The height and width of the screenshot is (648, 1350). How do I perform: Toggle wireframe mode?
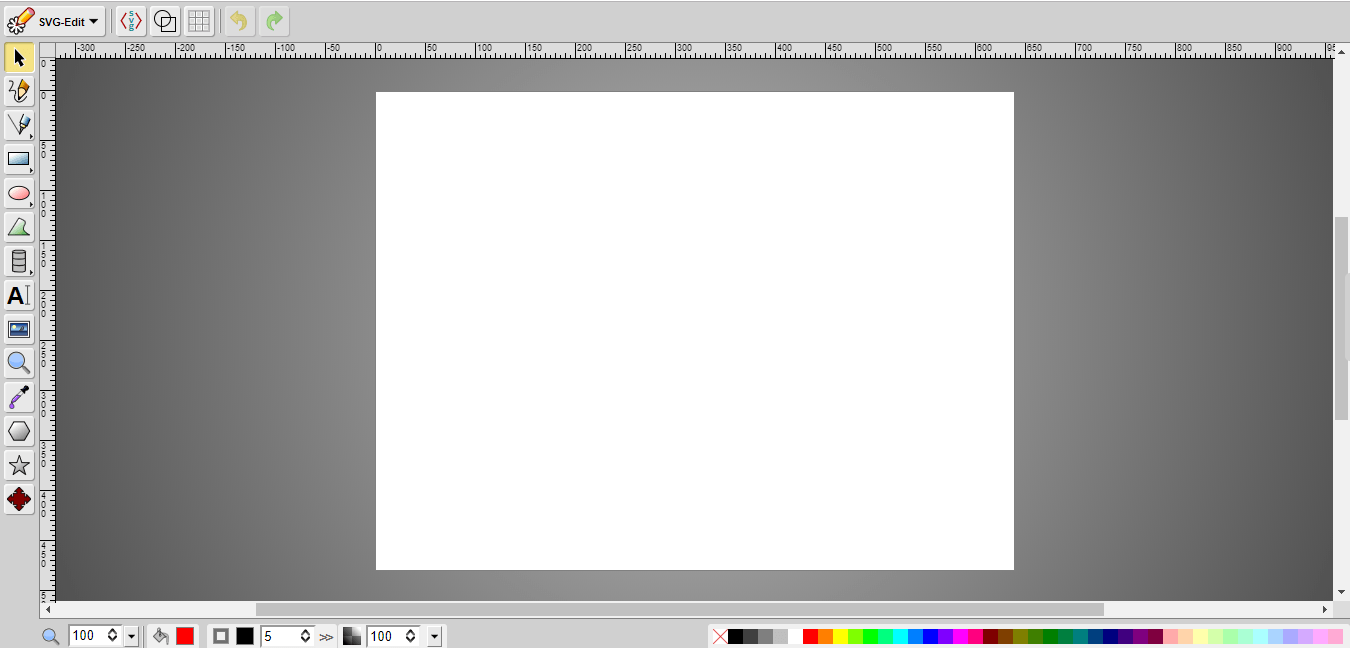click(165, 21)
